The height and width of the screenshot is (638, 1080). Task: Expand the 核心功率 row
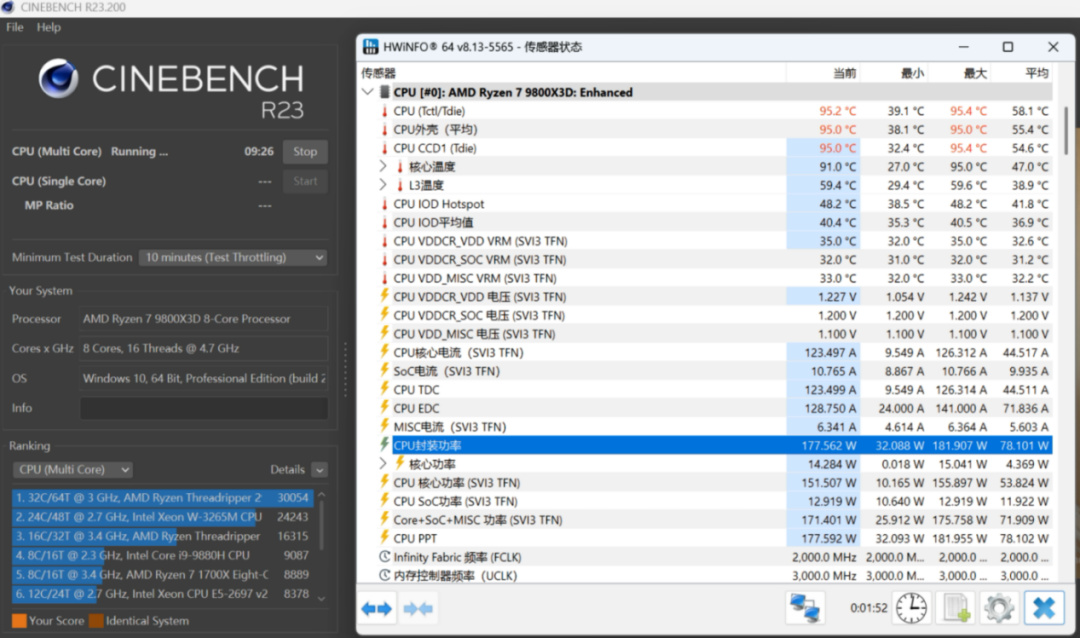click(x=384, y=464)
